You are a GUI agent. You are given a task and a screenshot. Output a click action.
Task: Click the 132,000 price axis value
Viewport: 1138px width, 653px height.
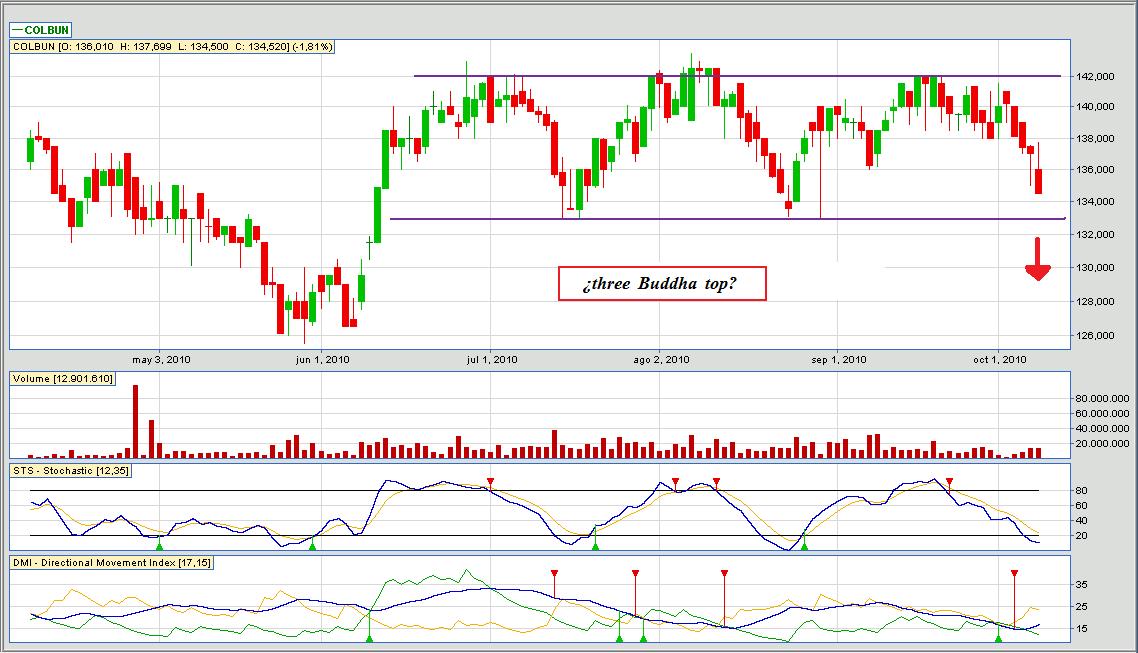[x=1095, y=234]
